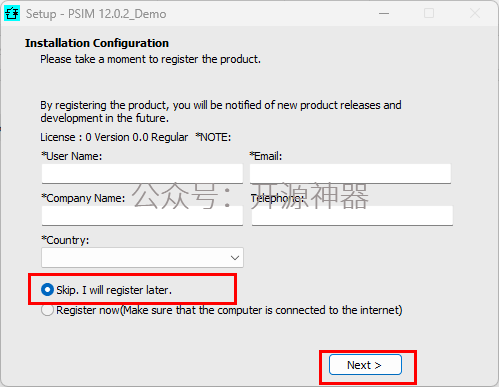499x387 pixels.
Task: Click the Next > button
Action: click(x=365, y=365)
